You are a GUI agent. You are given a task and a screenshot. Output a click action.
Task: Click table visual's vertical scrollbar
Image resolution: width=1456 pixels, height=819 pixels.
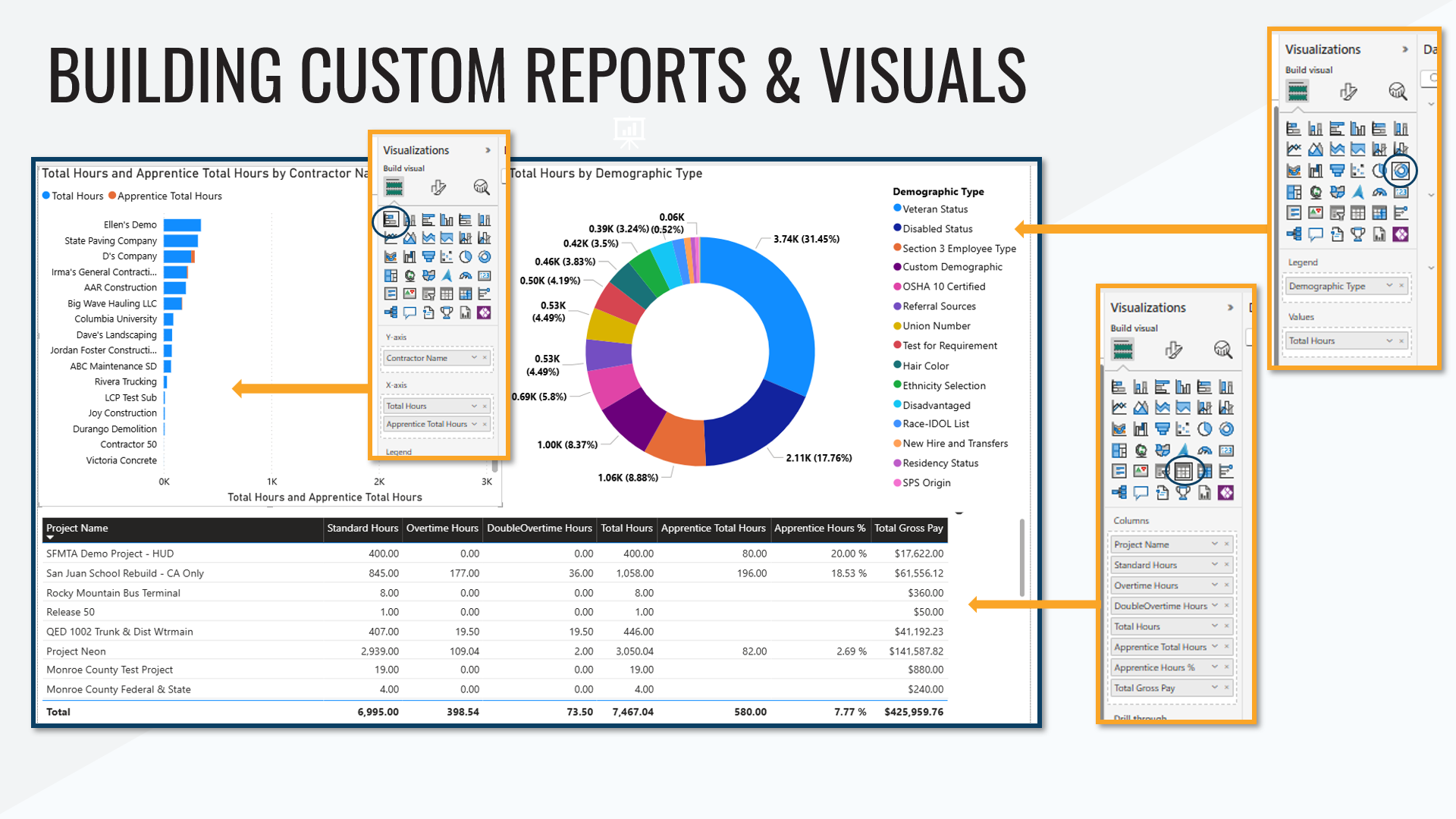coord(1021,557)
